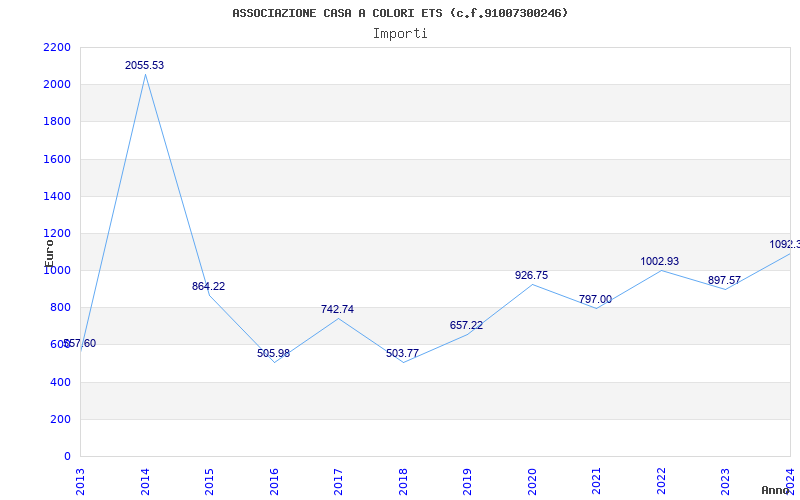Select the 864.22 data label
The width and height of the screenshot is (800, 500).
208,286
